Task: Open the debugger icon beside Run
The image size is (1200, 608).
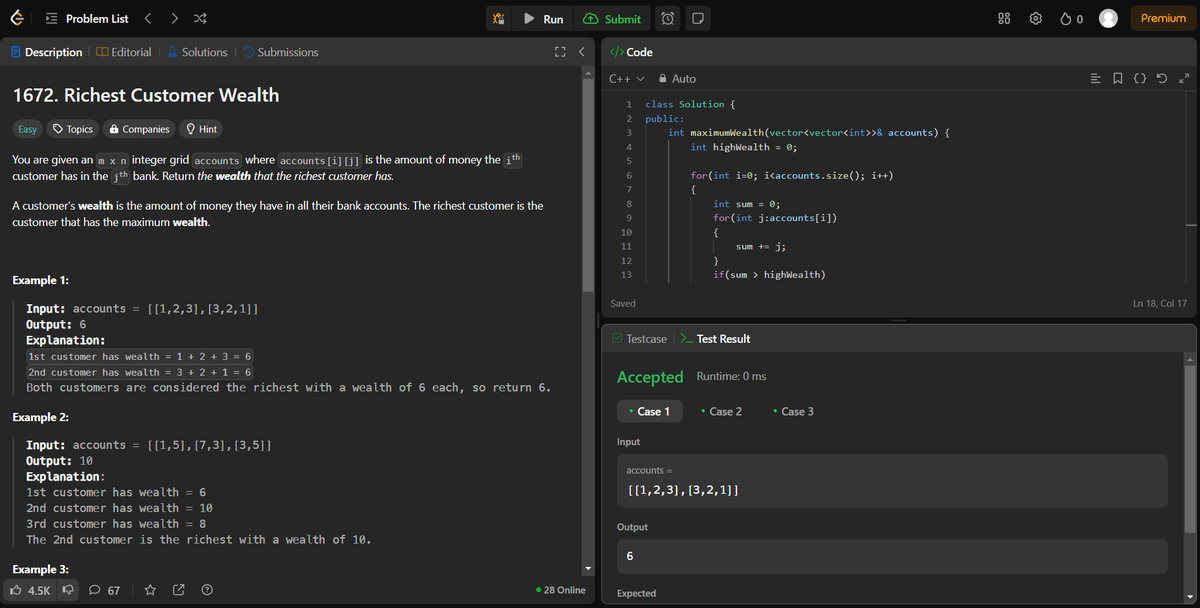Action: pyautogui.click(x=500, y=19)
